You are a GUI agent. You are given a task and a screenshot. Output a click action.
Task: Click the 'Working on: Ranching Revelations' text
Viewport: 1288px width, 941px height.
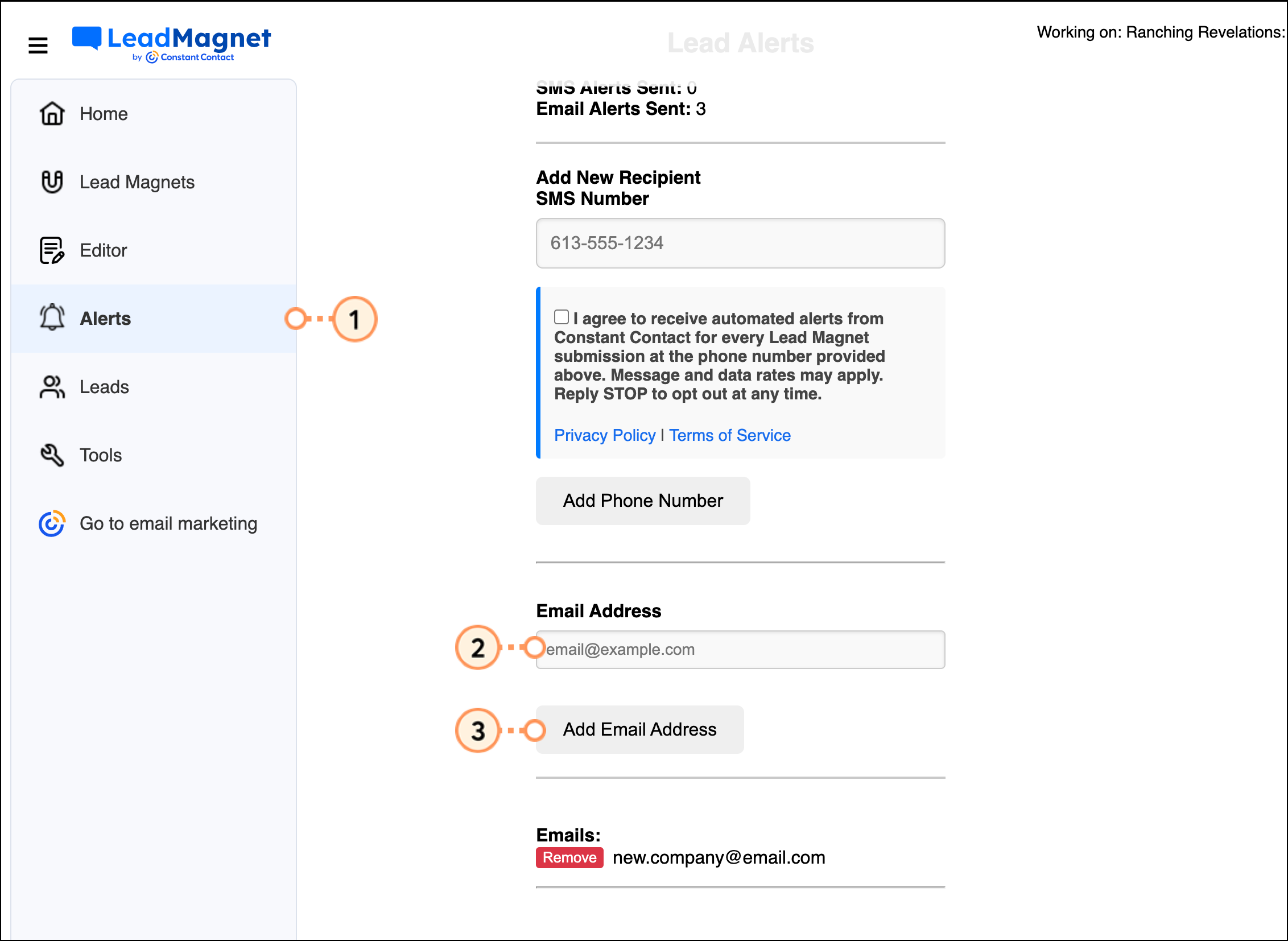tap(1161, 32)
